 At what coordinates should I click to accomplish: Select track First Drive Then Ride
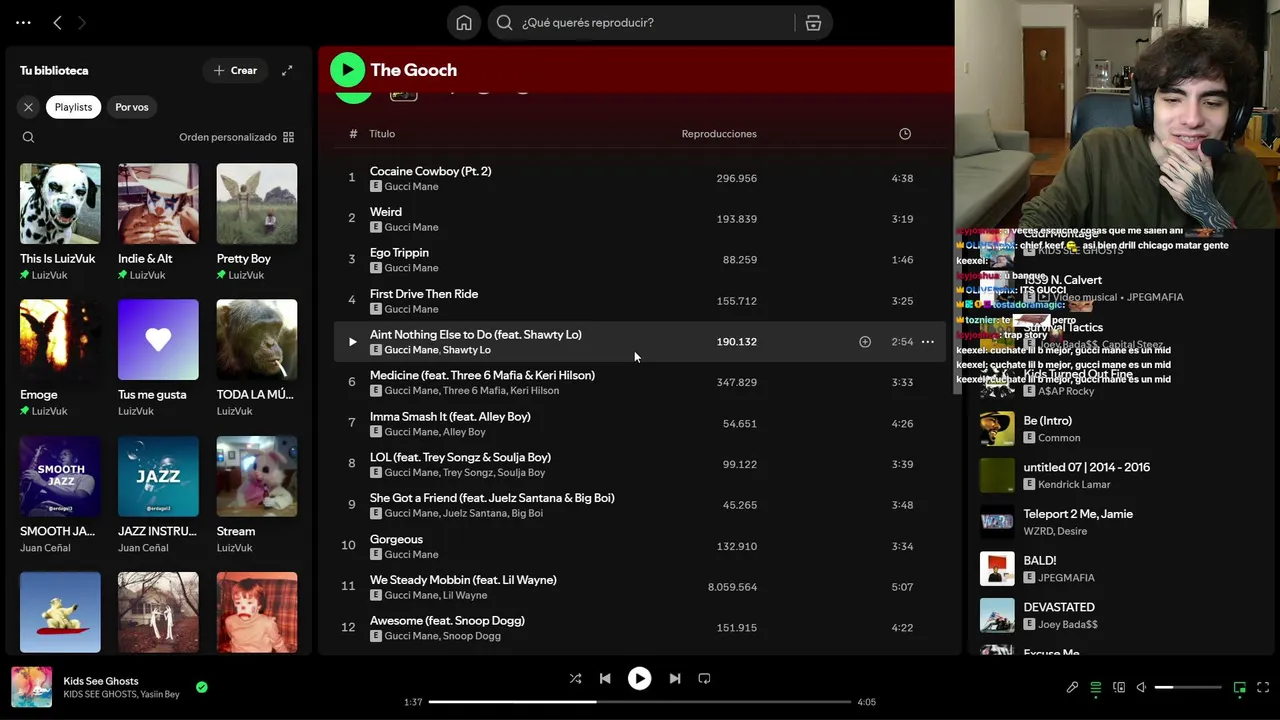coord(639,301)
